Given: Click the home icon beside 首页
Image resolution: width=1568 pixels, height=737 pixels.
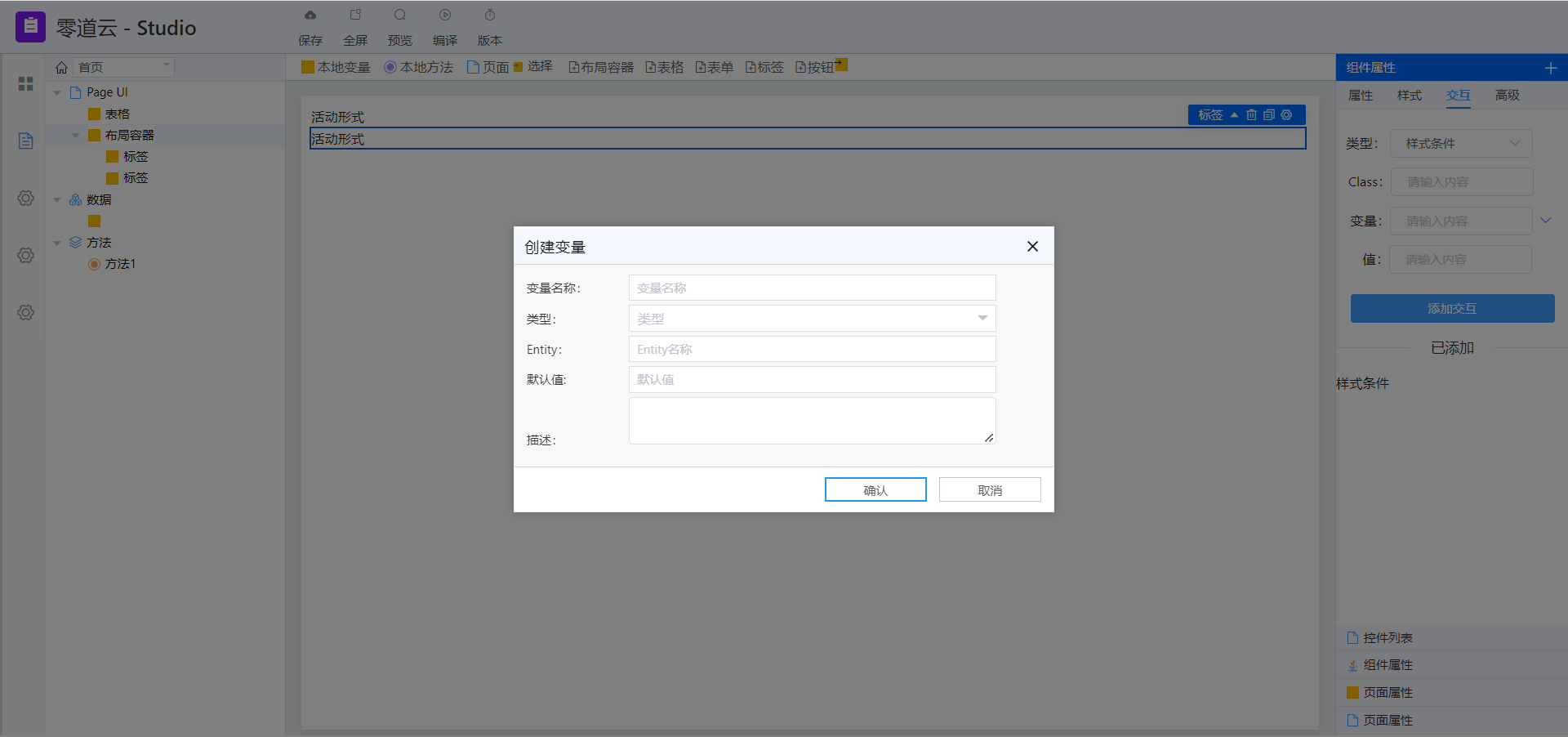Looking at the screenshot, I should 61,67.
